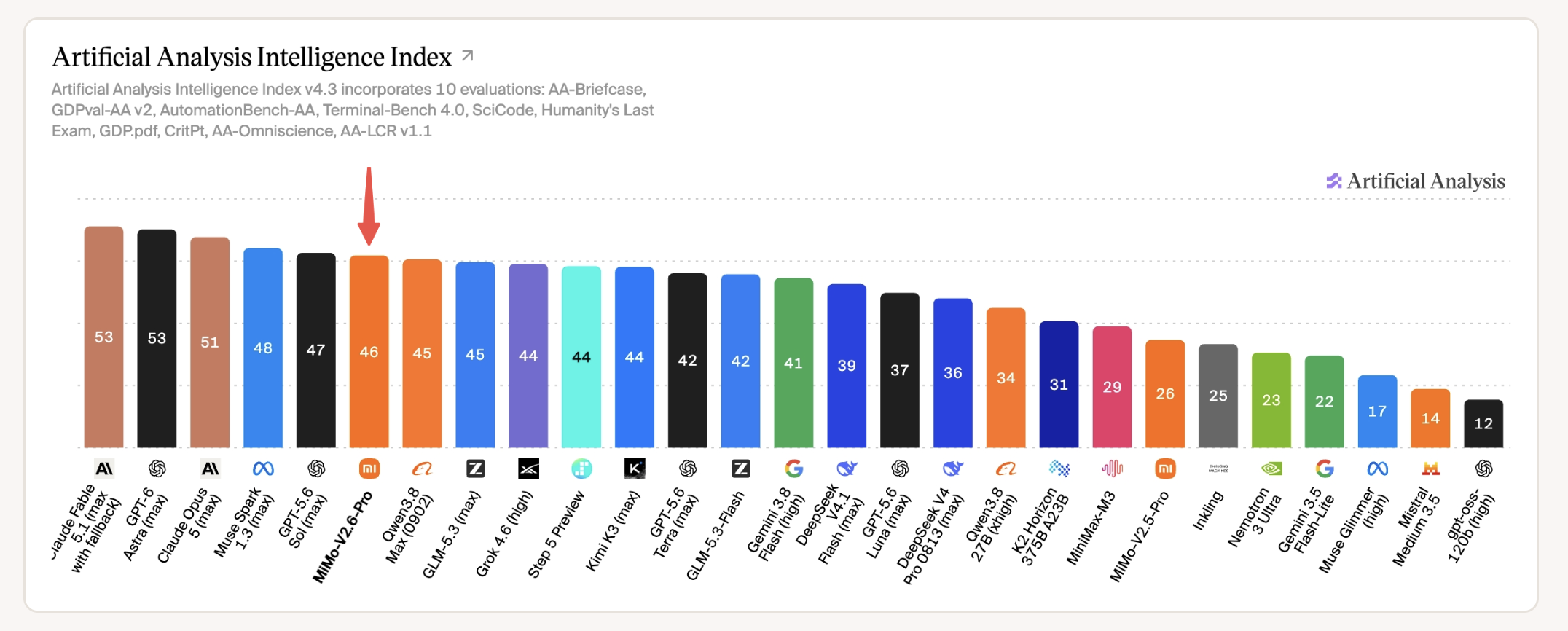1568x631 pixels.
Task: Open the external link arrow beside the title
Action: (468, 55)
